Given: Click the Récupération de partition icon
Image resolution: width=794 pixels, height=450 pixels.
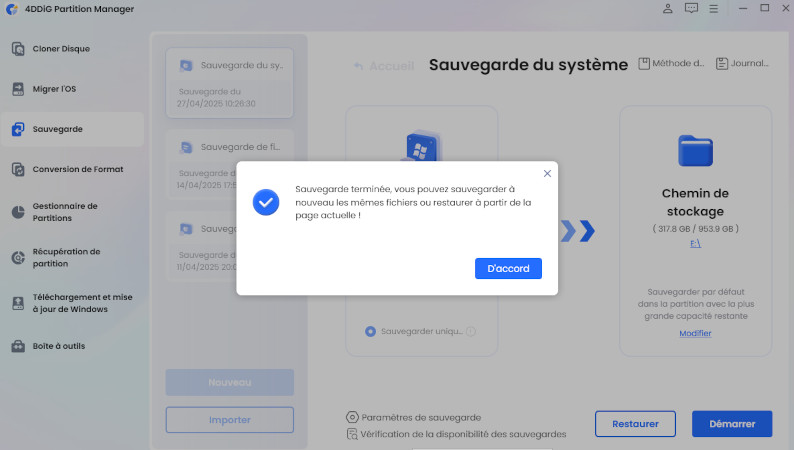Looking at the screenshot, I should coord(18,258).
